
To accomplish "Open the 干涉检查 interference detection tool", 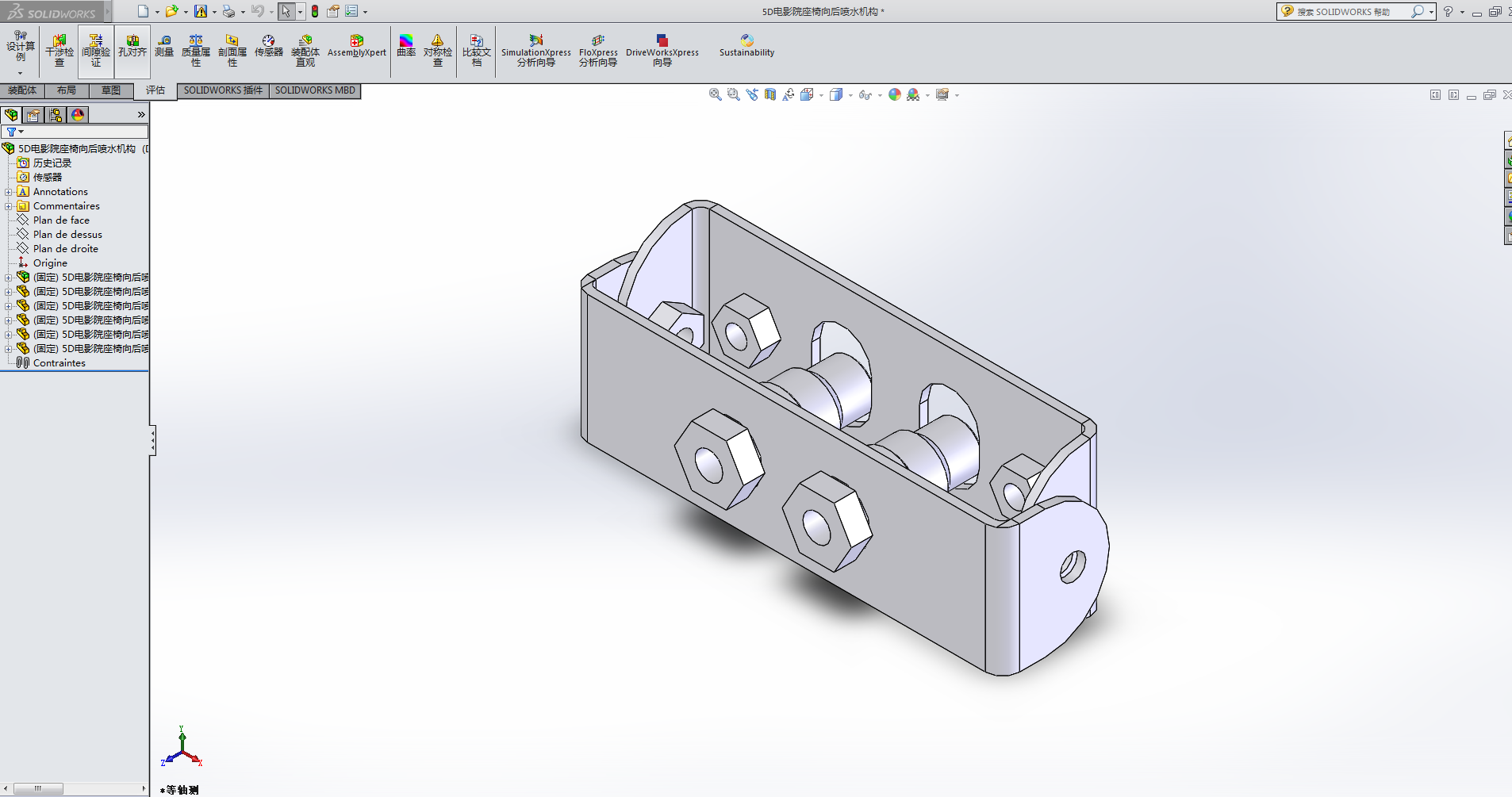I will pyautogui.click(x=59, y=51).
